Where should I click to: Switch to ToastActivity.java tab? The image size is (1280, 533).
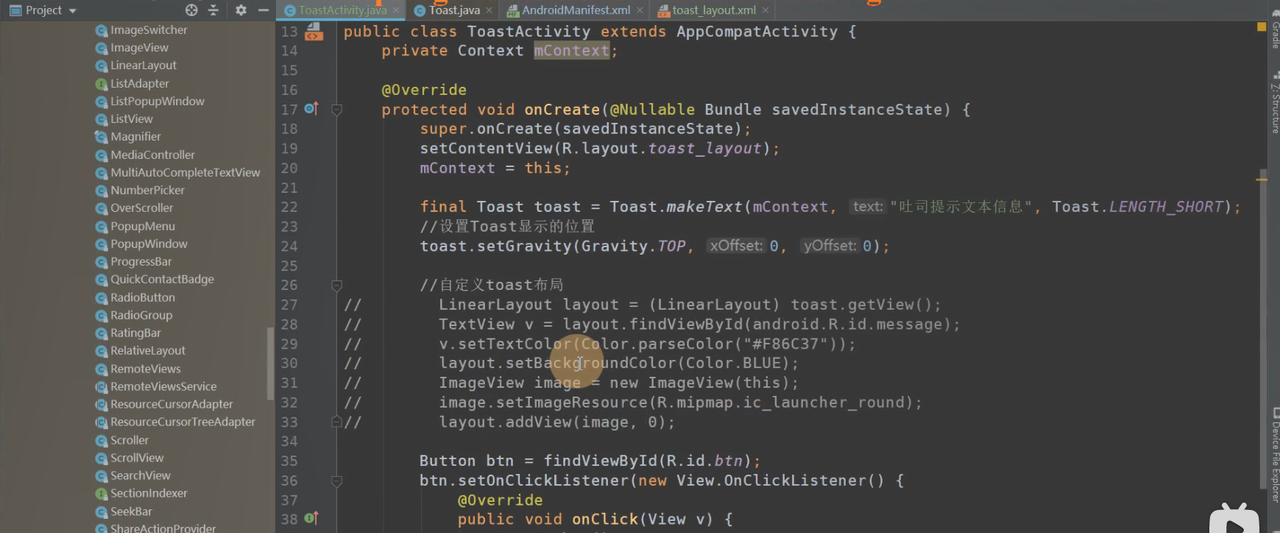[x=342, y=10]
